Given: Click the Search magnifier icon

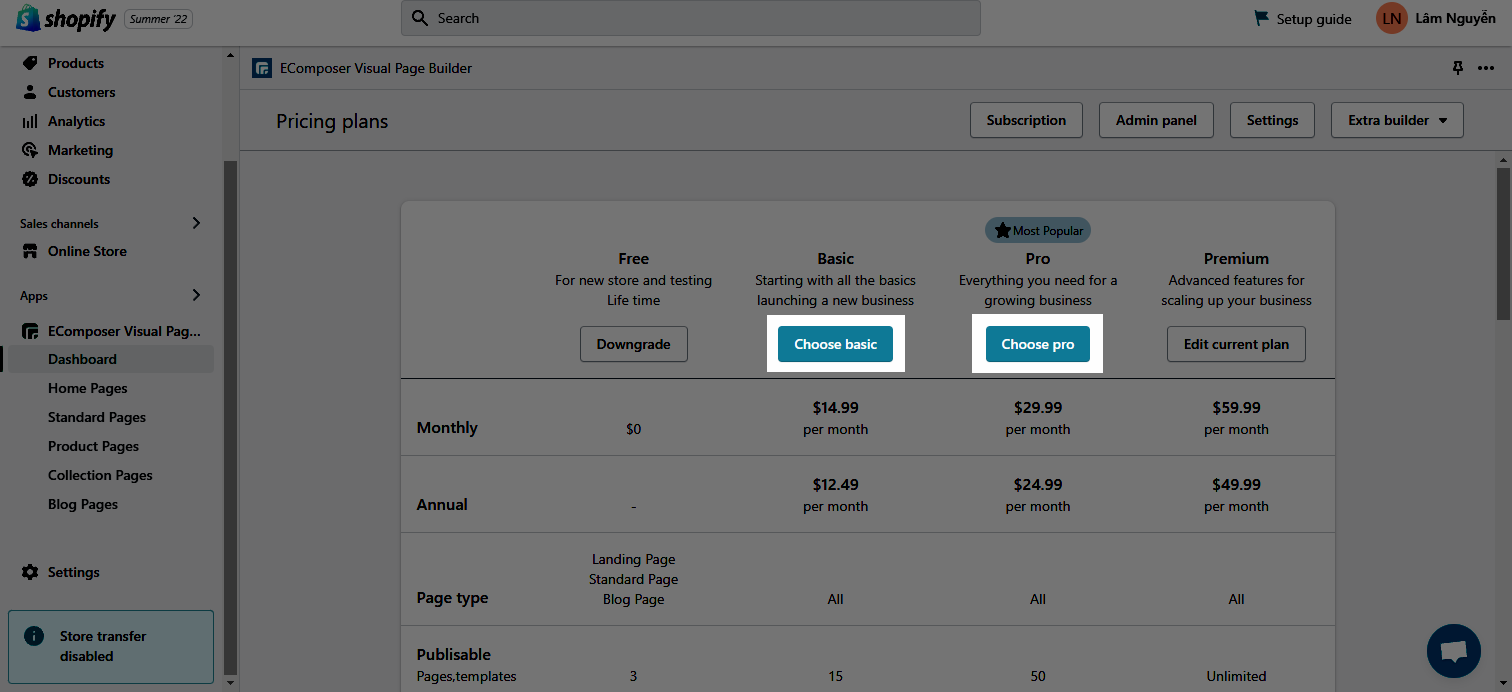Looking at the screenshot, I should point(422,18).
